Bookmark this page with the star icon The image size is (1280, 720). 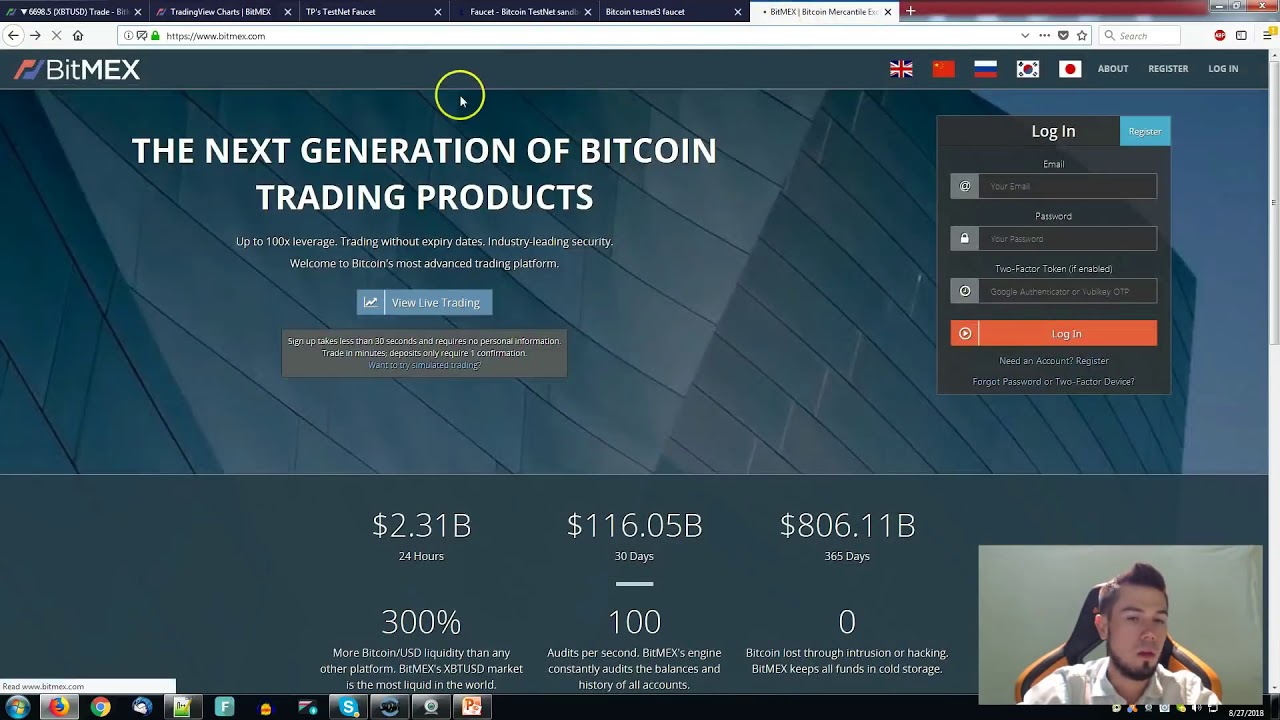tap(1082, 36)
